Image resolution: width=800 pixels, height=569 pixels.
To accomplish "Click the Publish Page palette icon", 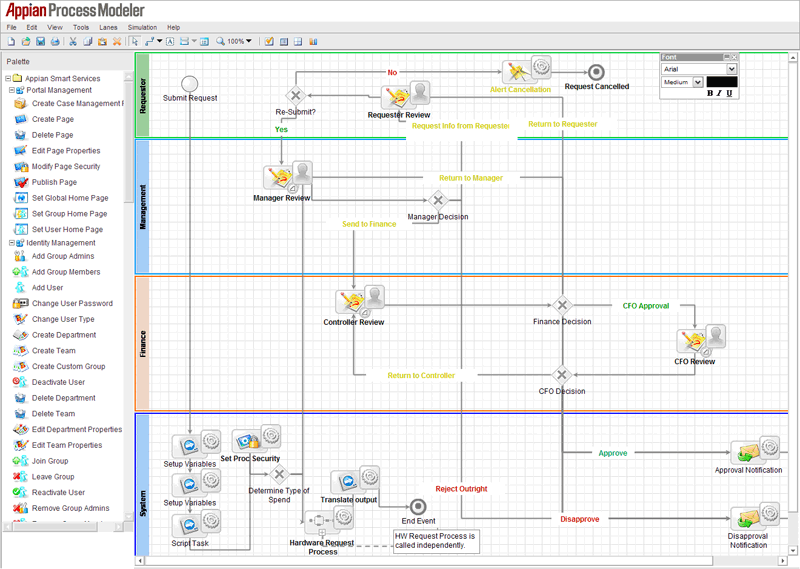I will pos(20,182).
